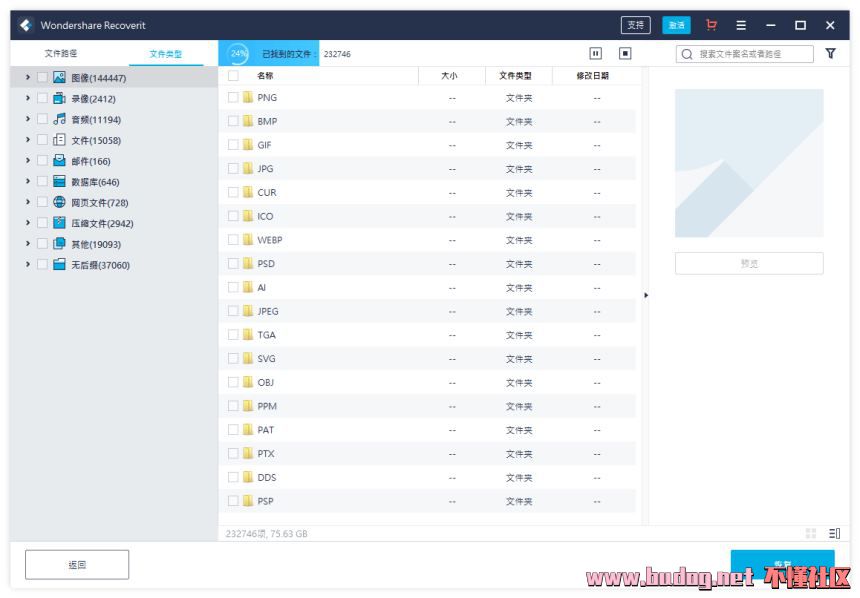Viewport: 860px width, 598px height.
Task: Select the 录像(2412) video category icon
Action: pos(59,98)
